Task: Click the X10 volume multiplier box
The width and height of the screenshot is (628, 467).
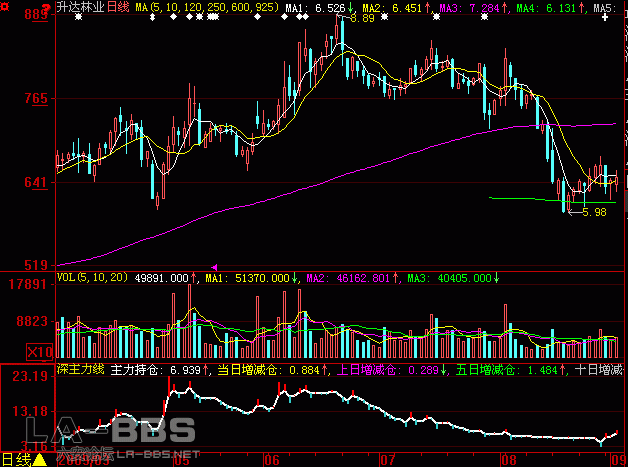Action: click(38, 352)
